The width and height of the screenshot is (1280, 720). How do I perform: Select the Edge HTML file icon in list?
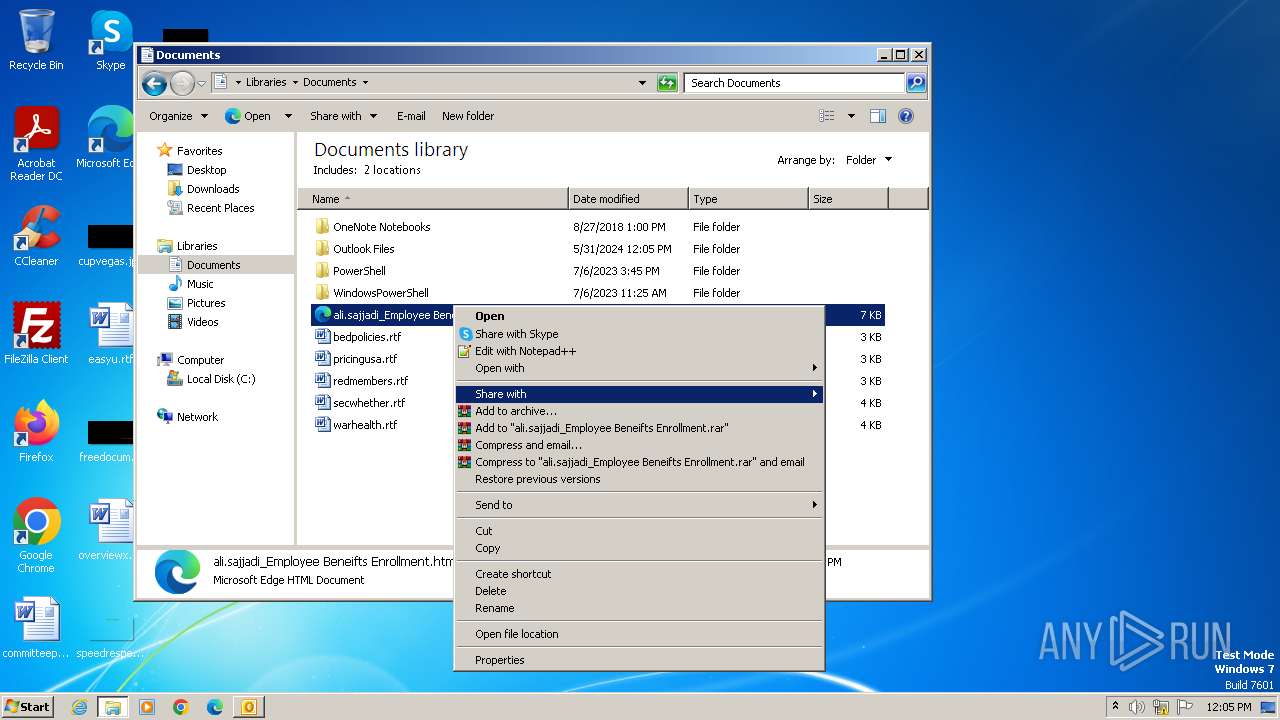click(322, 315)
